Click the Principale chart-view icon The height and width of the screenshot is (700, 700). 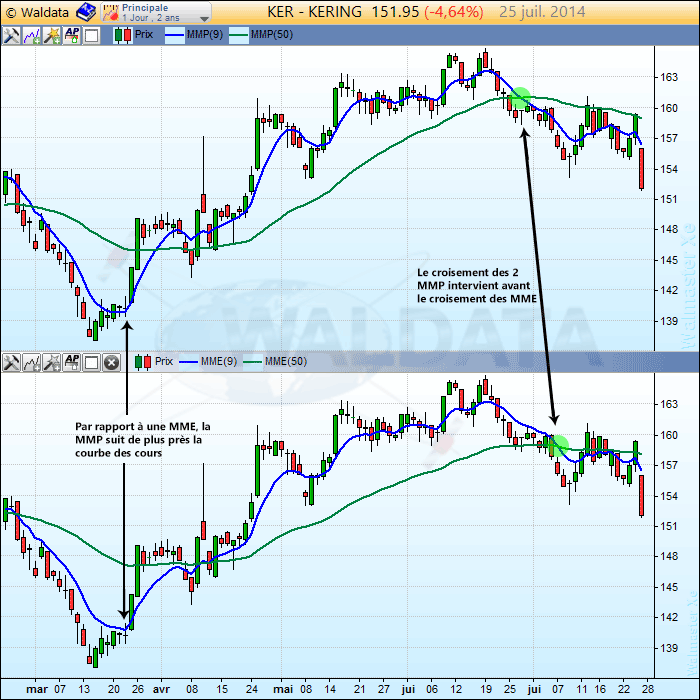click(x=111, y=12)
